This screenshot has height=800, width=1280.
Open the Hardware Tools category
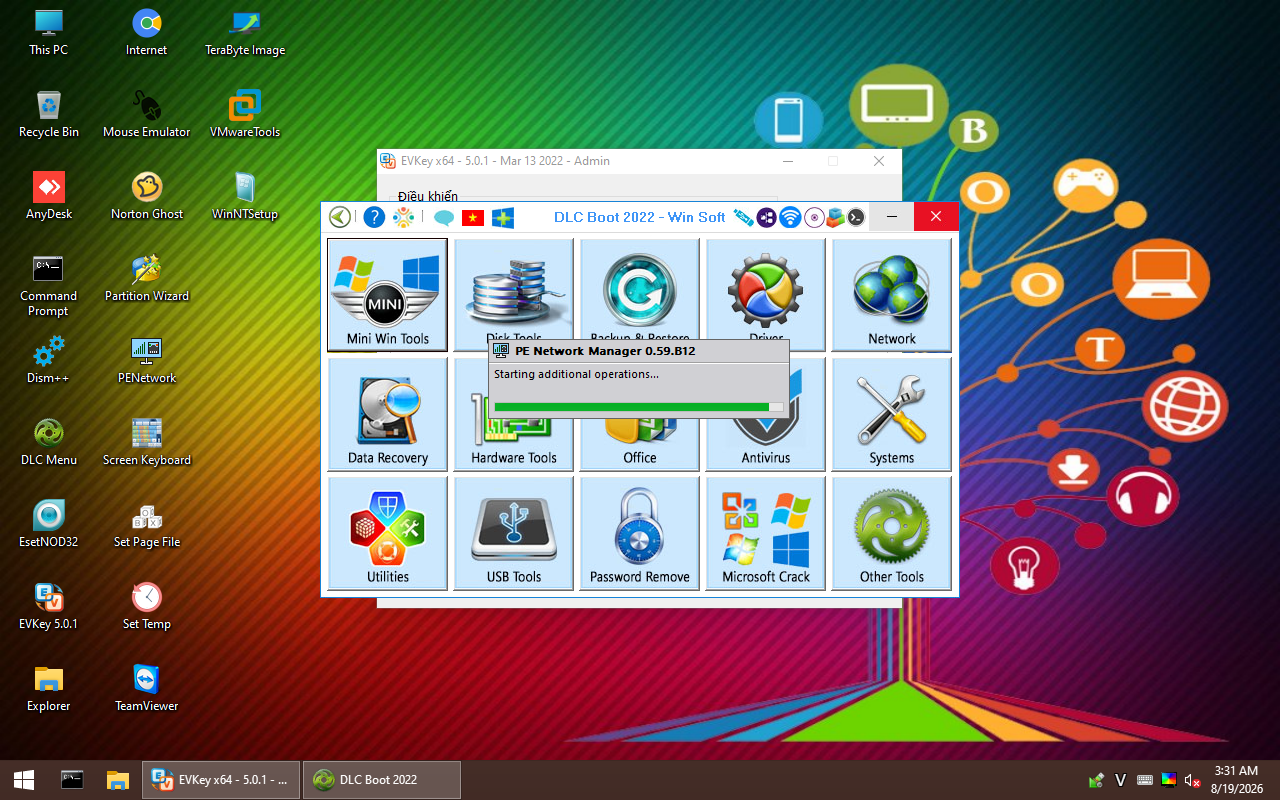pos(513,440)
